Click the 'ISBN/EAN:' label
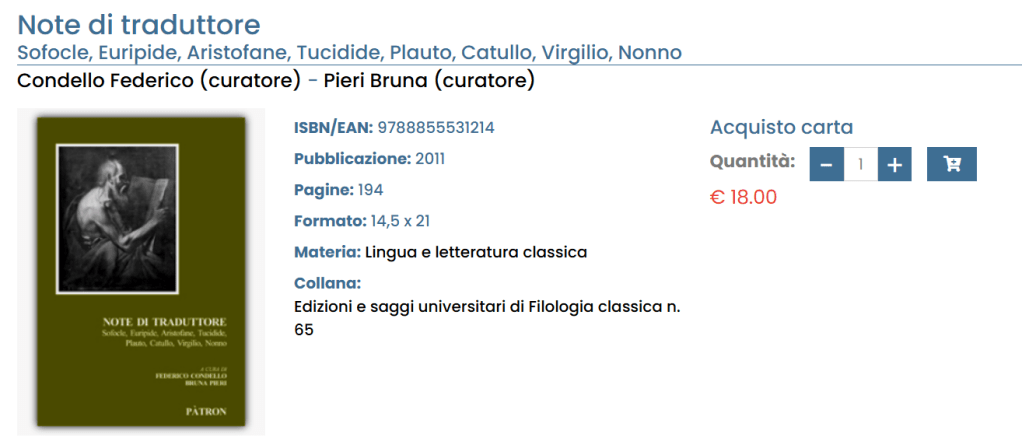 click(333, 128)
